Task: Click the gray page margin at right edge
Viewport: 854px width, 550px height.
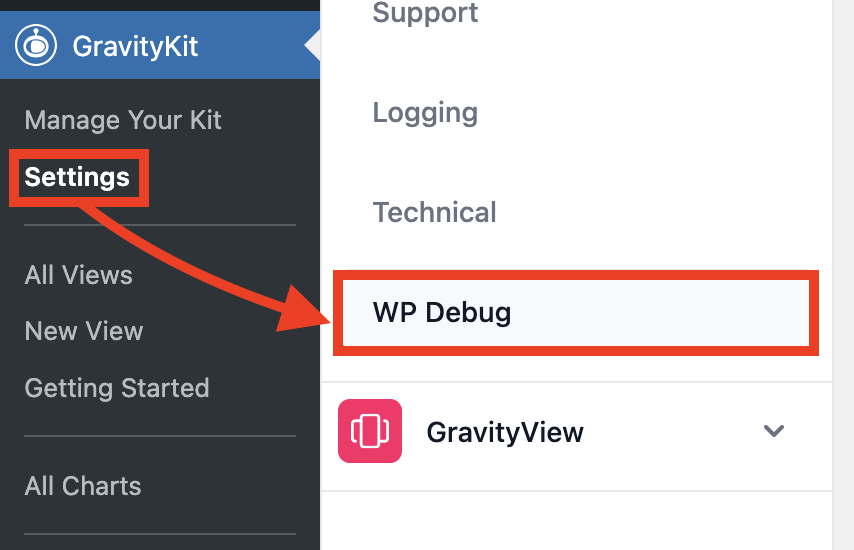Action: click(x=843, y=275)
